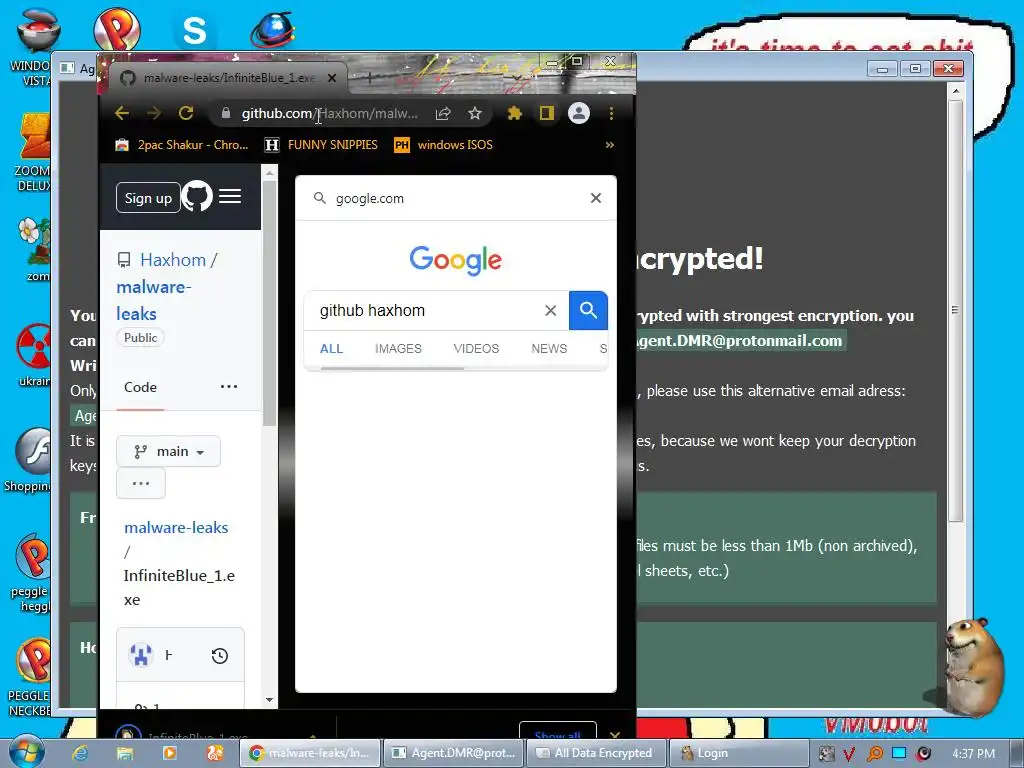Click the malware-leaks breadcrumb link
The image size is (1024, 768).
(176, 528)
